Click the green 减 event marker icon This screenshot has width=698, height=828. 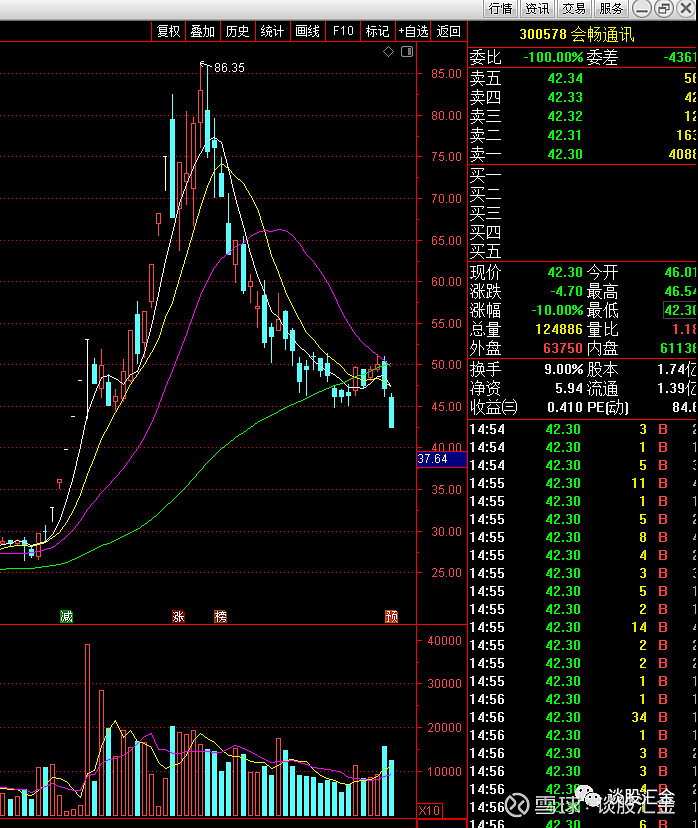click(67, 616)
